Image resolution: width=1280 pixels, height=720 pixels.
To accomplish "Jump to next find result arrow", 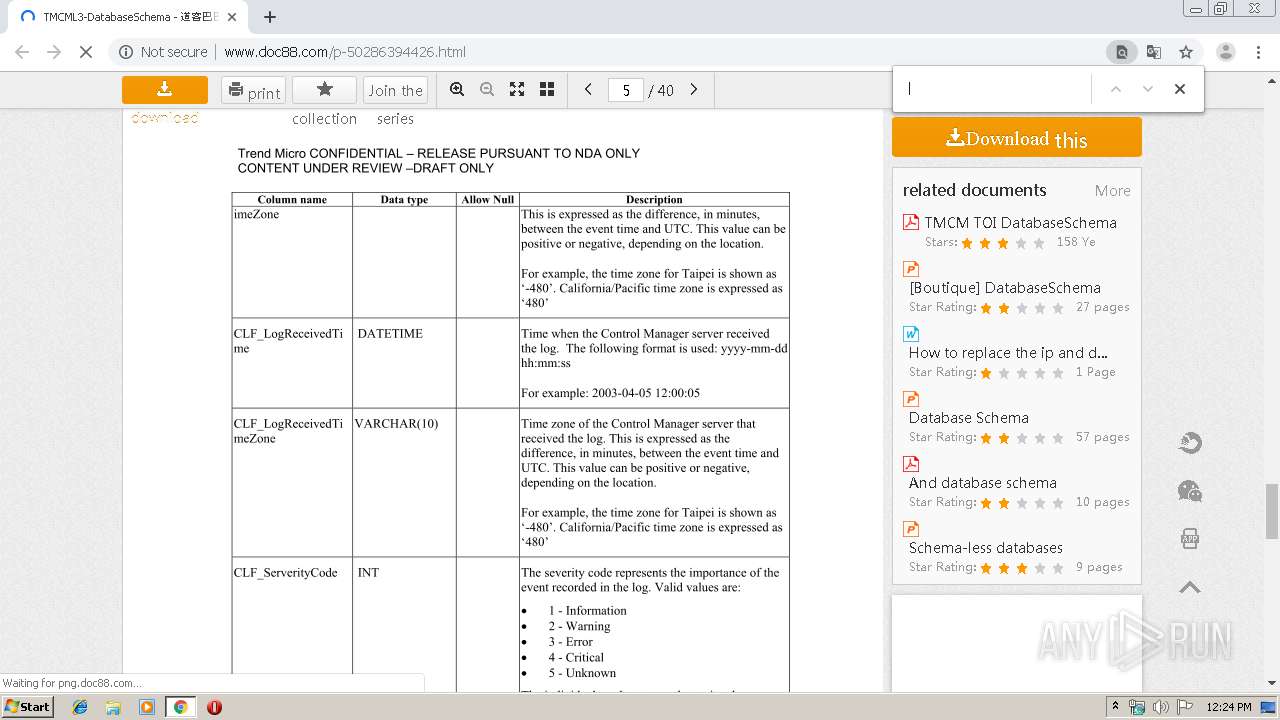I will (1148, 89).
